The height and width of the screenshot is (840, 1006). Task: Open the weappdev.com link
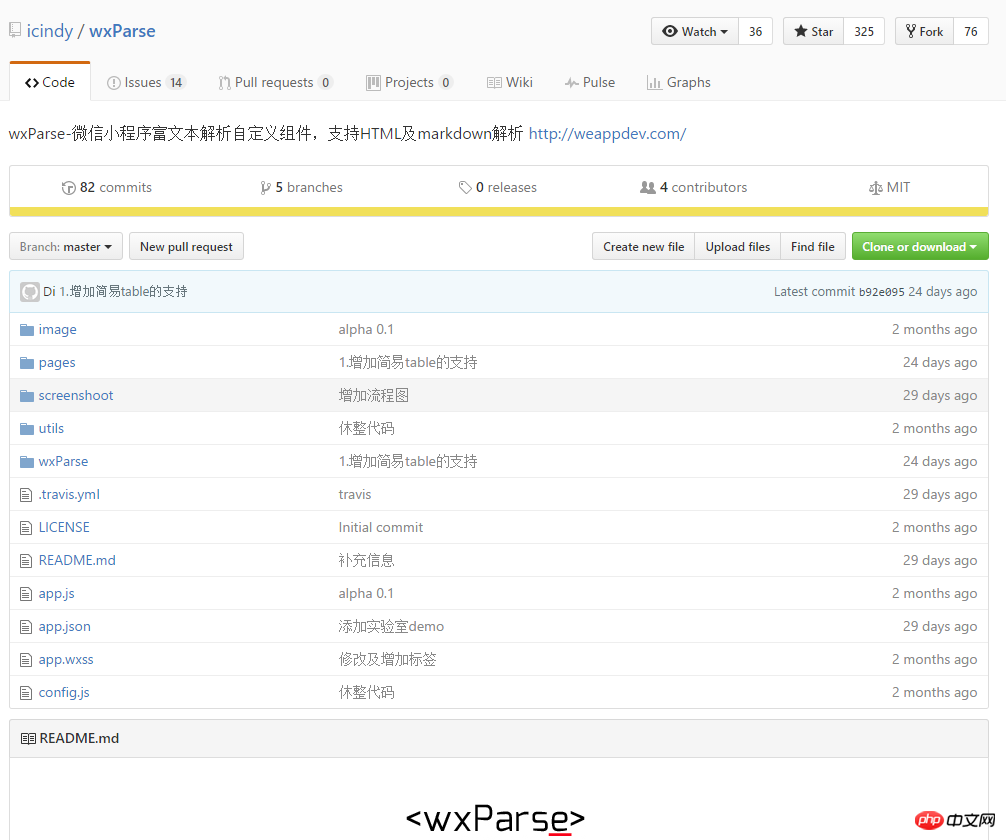point(607,134)
